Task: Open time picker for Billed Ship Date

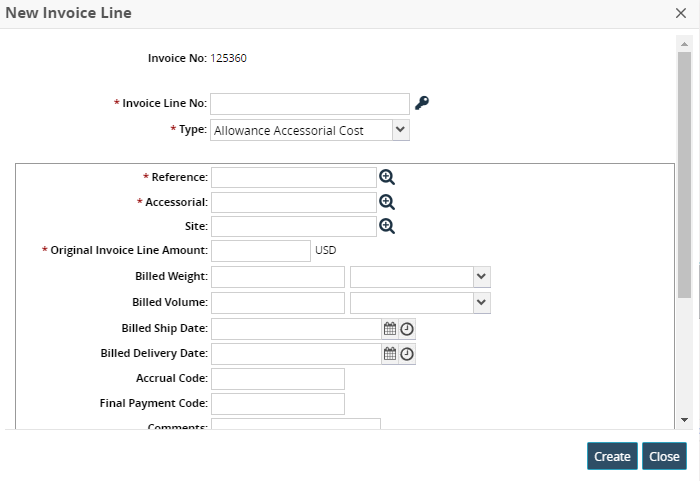Action: pos(407,328)
